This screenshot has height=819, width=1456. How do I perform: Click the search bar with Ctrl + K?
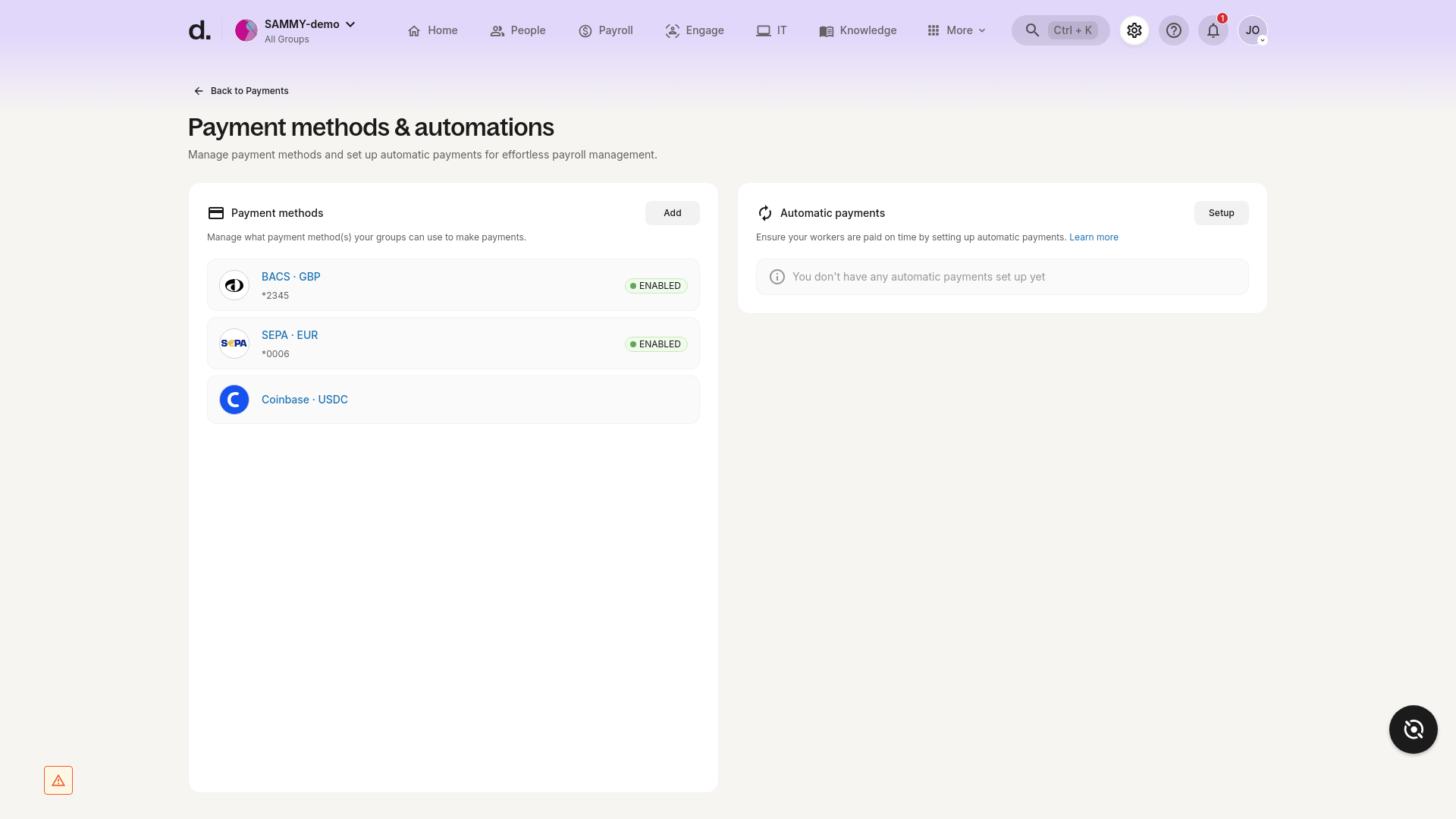1060,30
